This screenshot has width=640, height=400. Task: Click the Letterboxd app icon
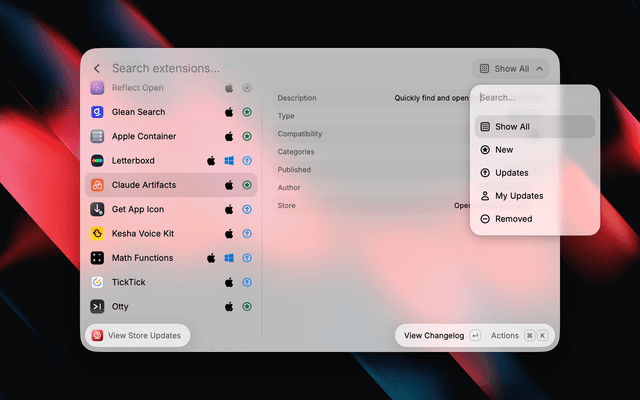[x=97, y=160]
